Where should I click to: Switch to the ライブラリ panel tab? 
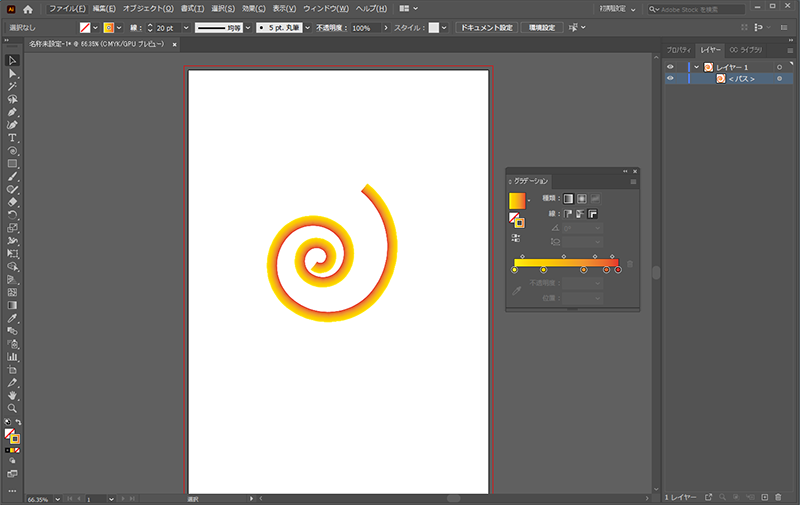746,49
